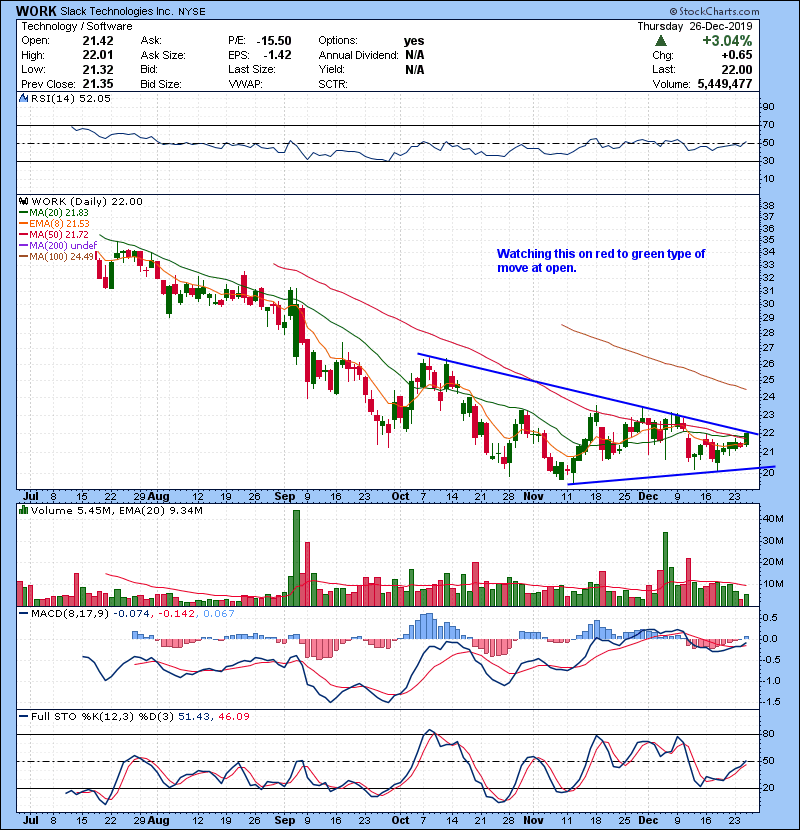Click the Chg value +0.65

tap(736, 55)
